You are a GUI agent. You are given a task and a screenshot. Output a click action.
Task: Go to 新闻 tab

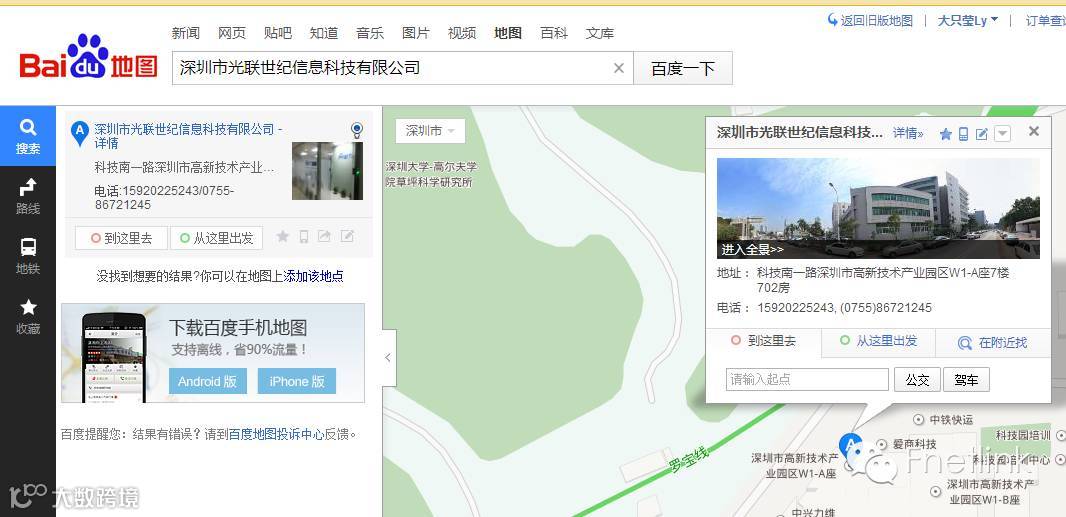186,33
